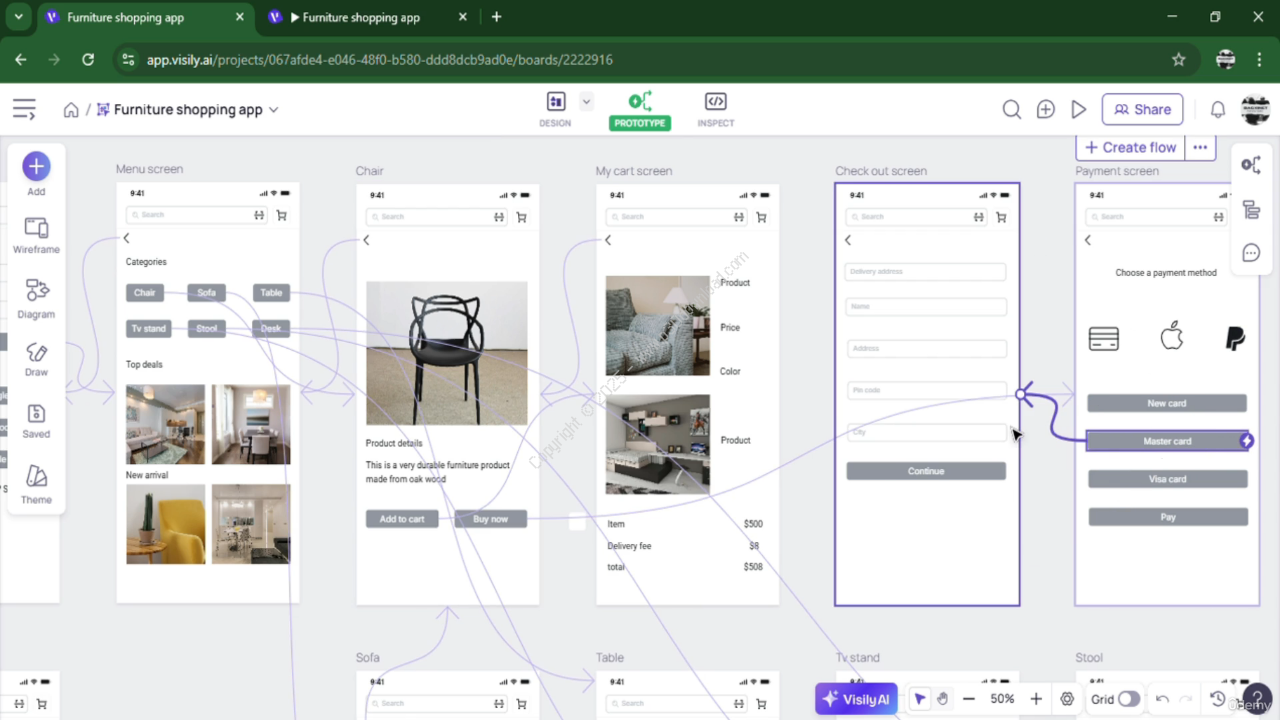Play the prototype preview

(1078, 110)
